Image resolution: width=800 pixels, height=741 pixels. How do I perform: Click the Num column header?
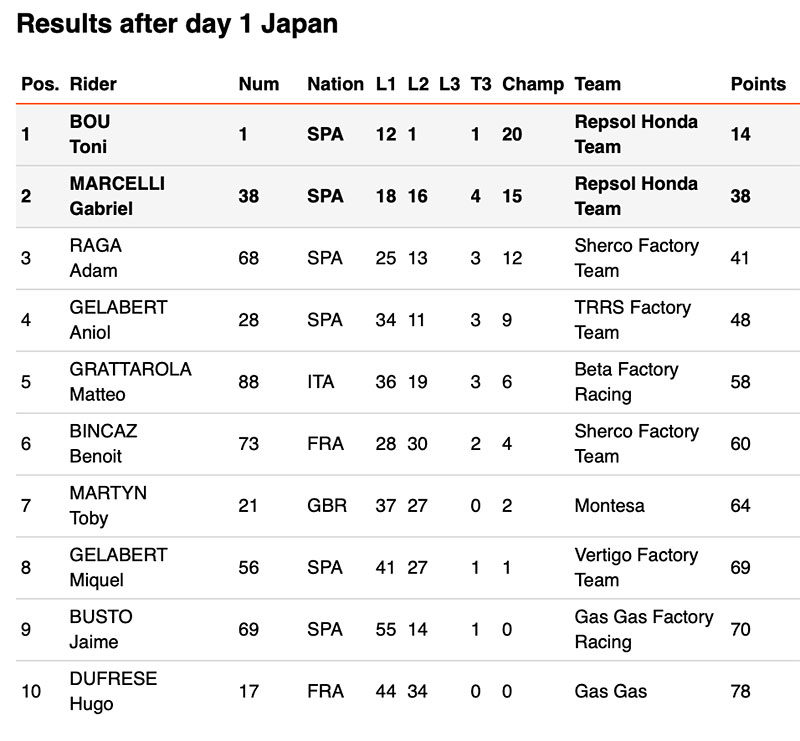pos(259,84)
